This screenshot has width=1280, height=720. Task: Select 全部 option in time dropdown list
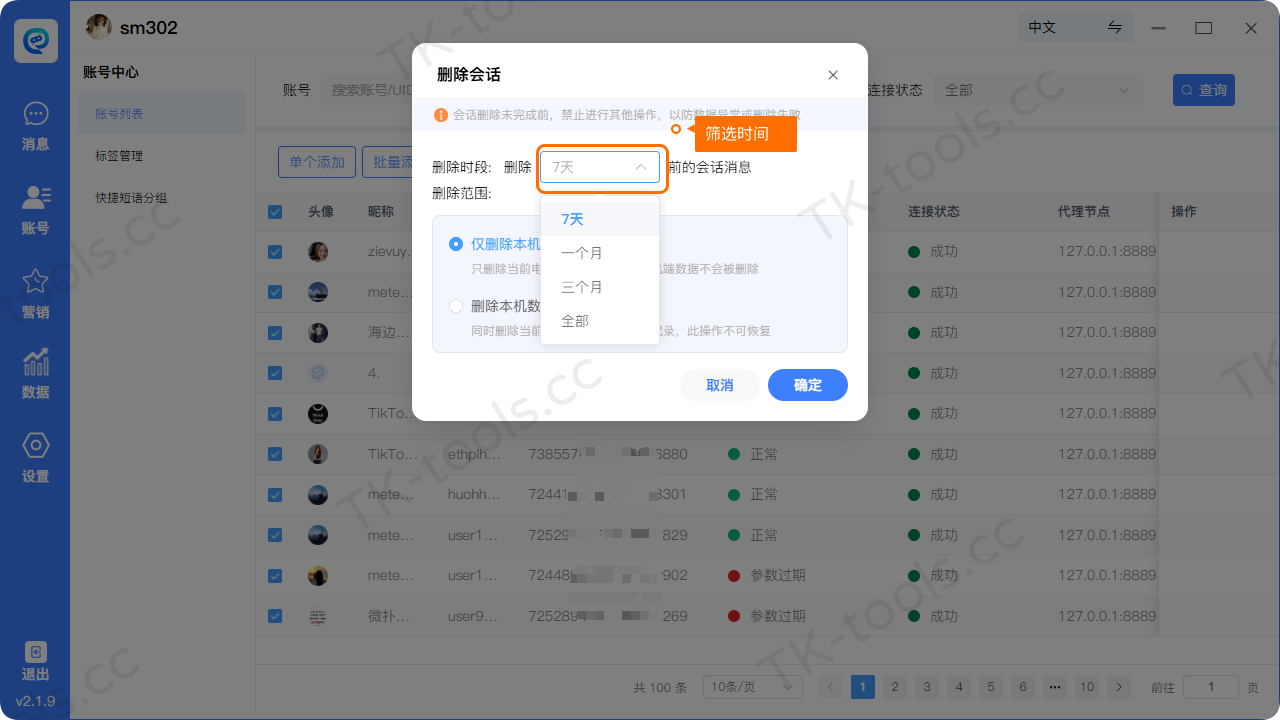[600, 321]
